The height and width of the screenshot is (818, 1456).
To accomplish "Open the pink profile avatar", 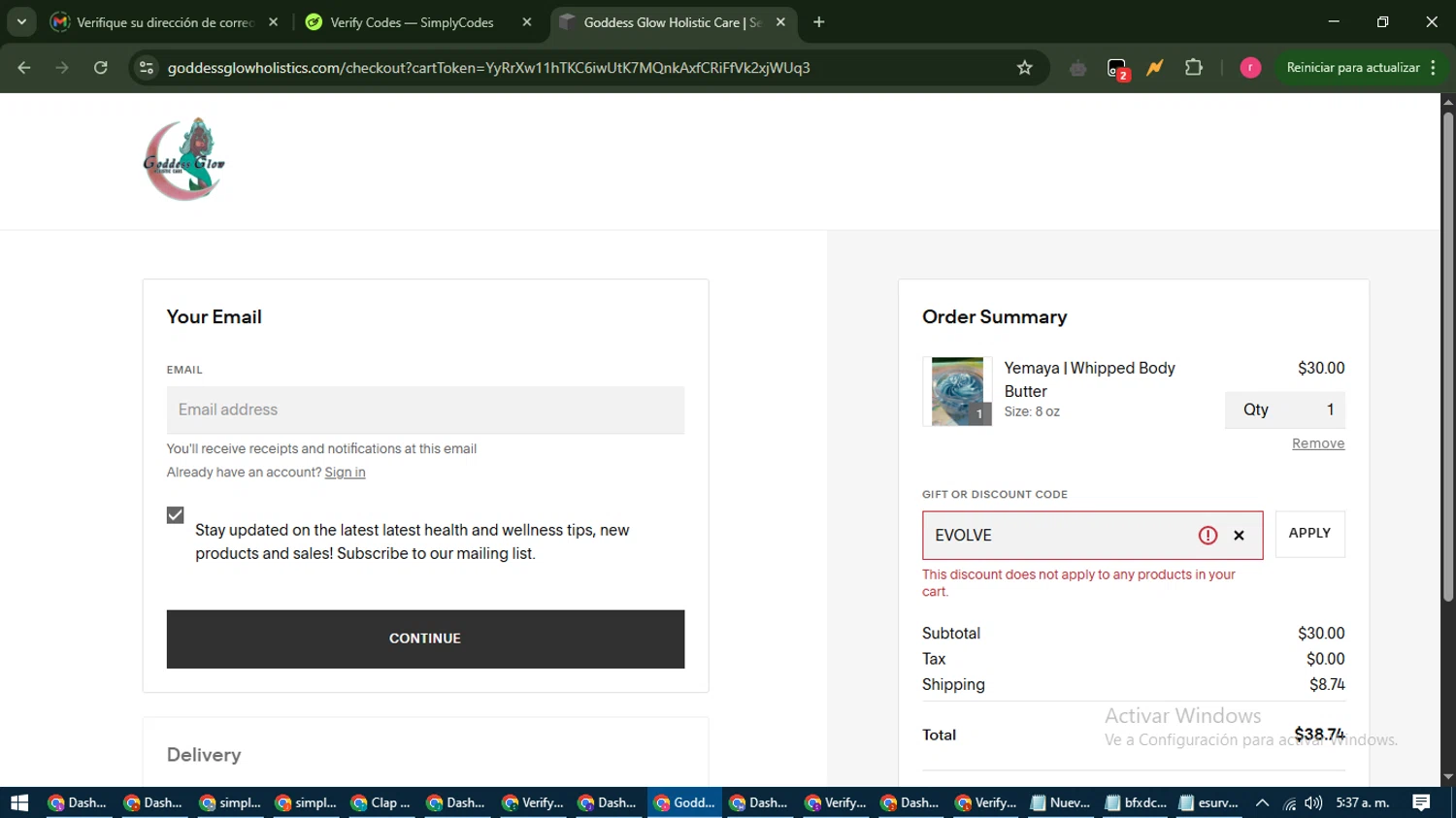I will click(1250, 68).
